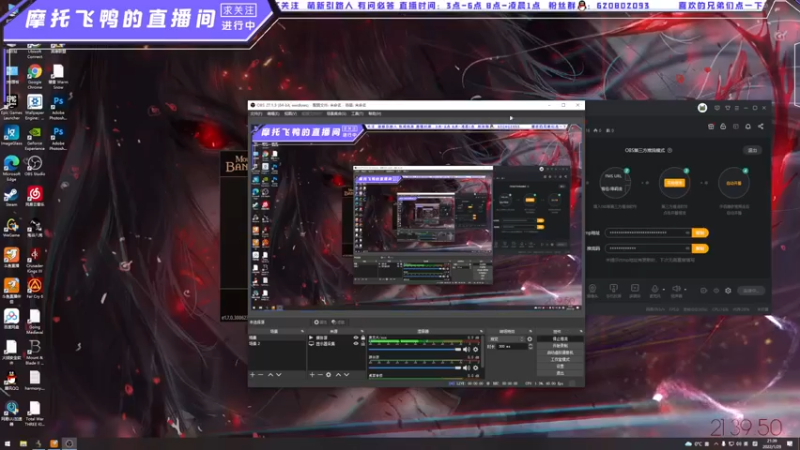Add a source with plus icon in OBS Sources panel
The image size is (800, 450).
point(312,374)
